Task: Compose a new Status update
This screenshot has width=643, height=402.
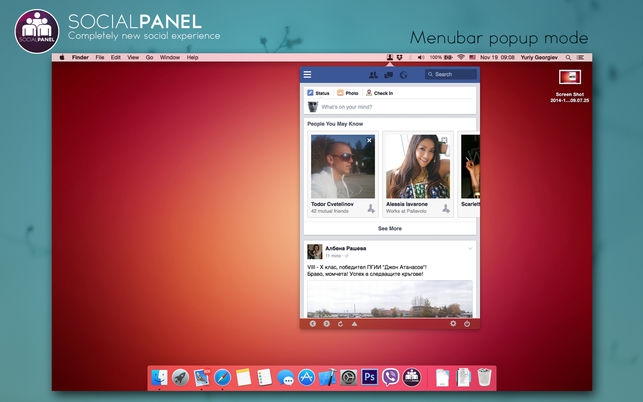Action: [x=319, y=93]
